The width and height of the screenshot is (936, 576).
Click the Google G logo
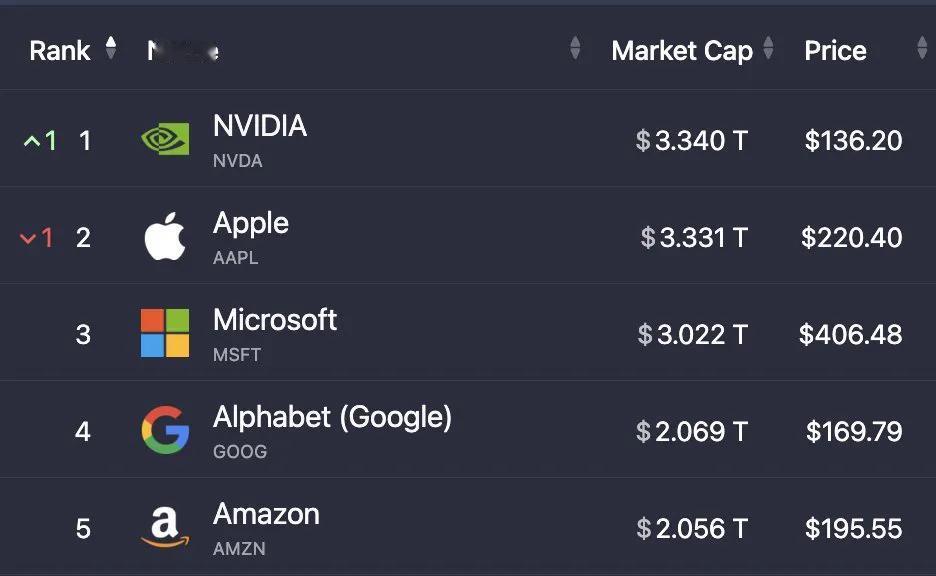(165, 430)
